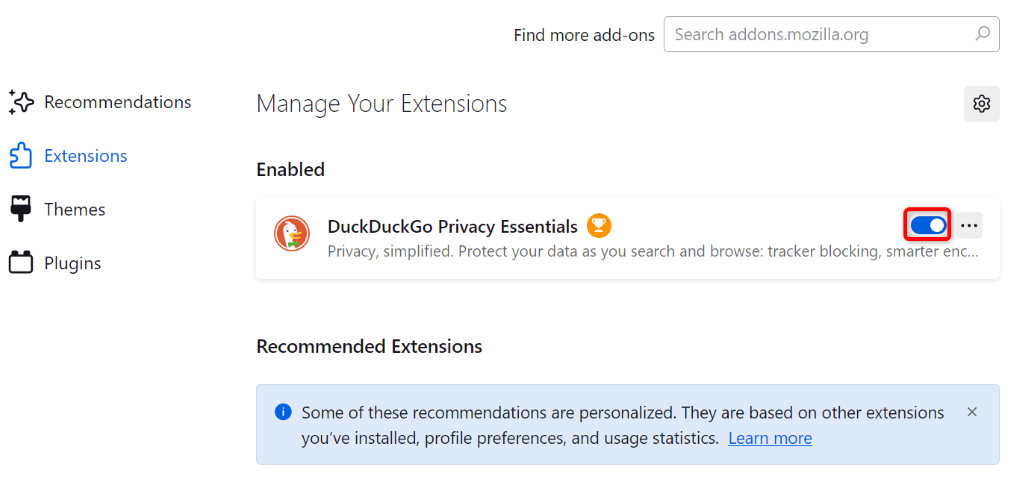The image size is (1023, 485).
Task: Click the Plugins block icon
Action: click(21, 263)
